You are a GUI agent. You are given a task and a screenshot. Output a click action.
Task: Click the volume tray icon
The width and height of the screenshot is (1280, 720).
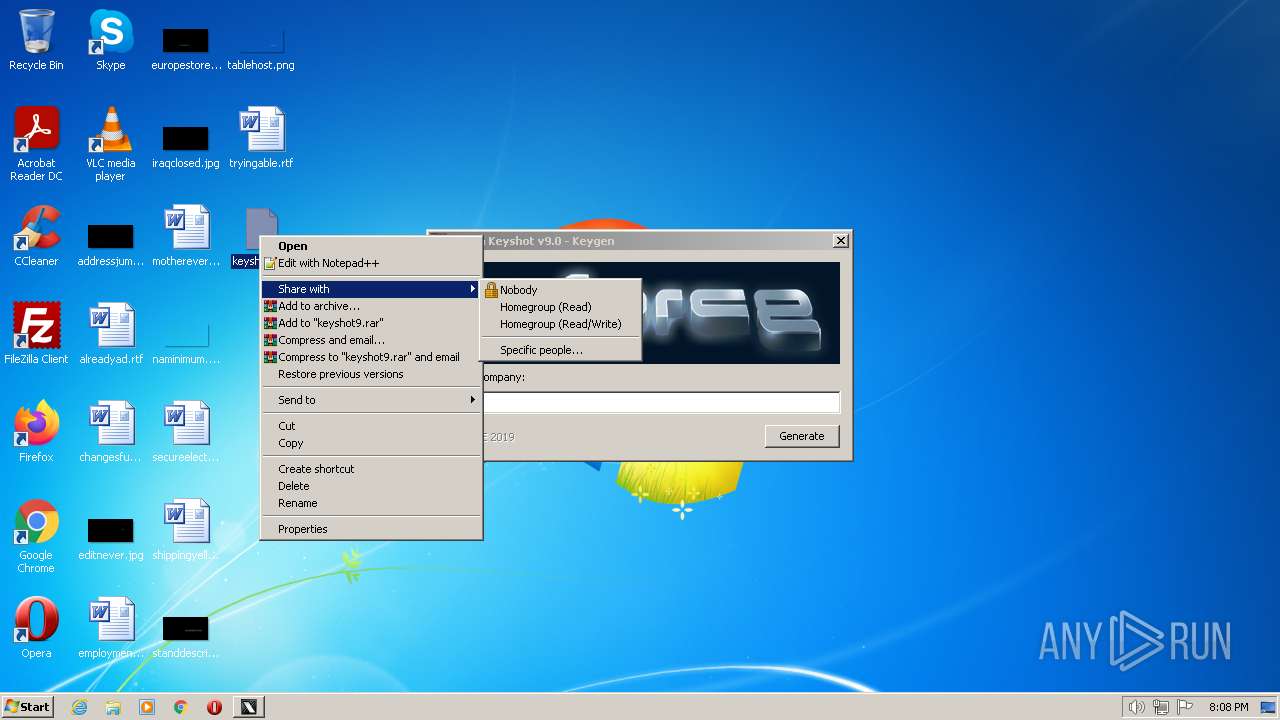pyautogui.click(x=1136, y=707)
